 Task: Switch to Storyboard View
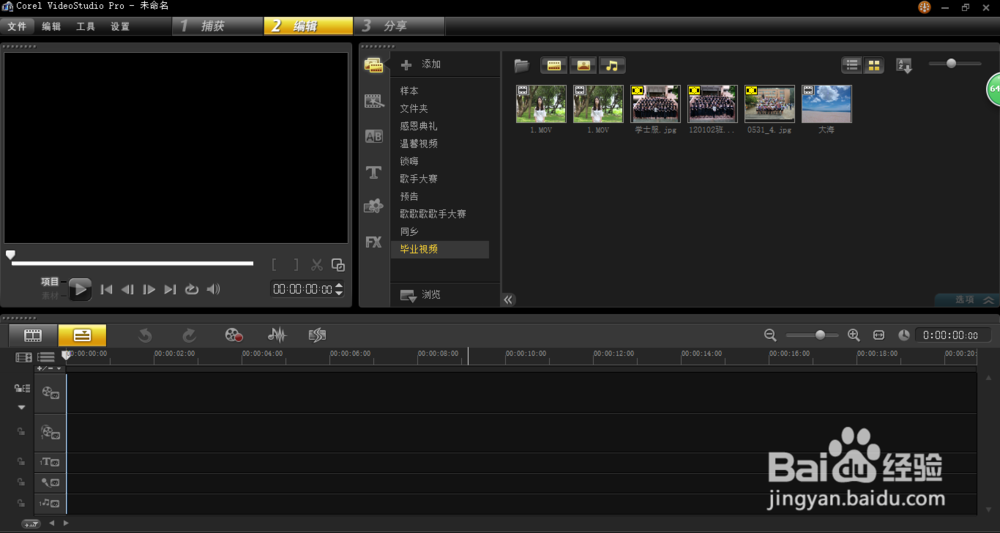[x=33, y=335]
